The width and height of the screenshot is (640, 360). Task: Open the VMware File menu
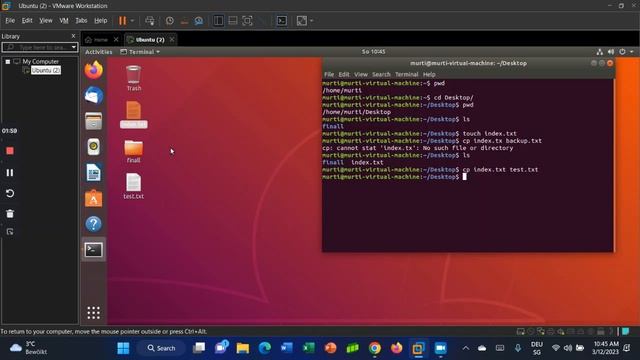click(x=10, y=20)
